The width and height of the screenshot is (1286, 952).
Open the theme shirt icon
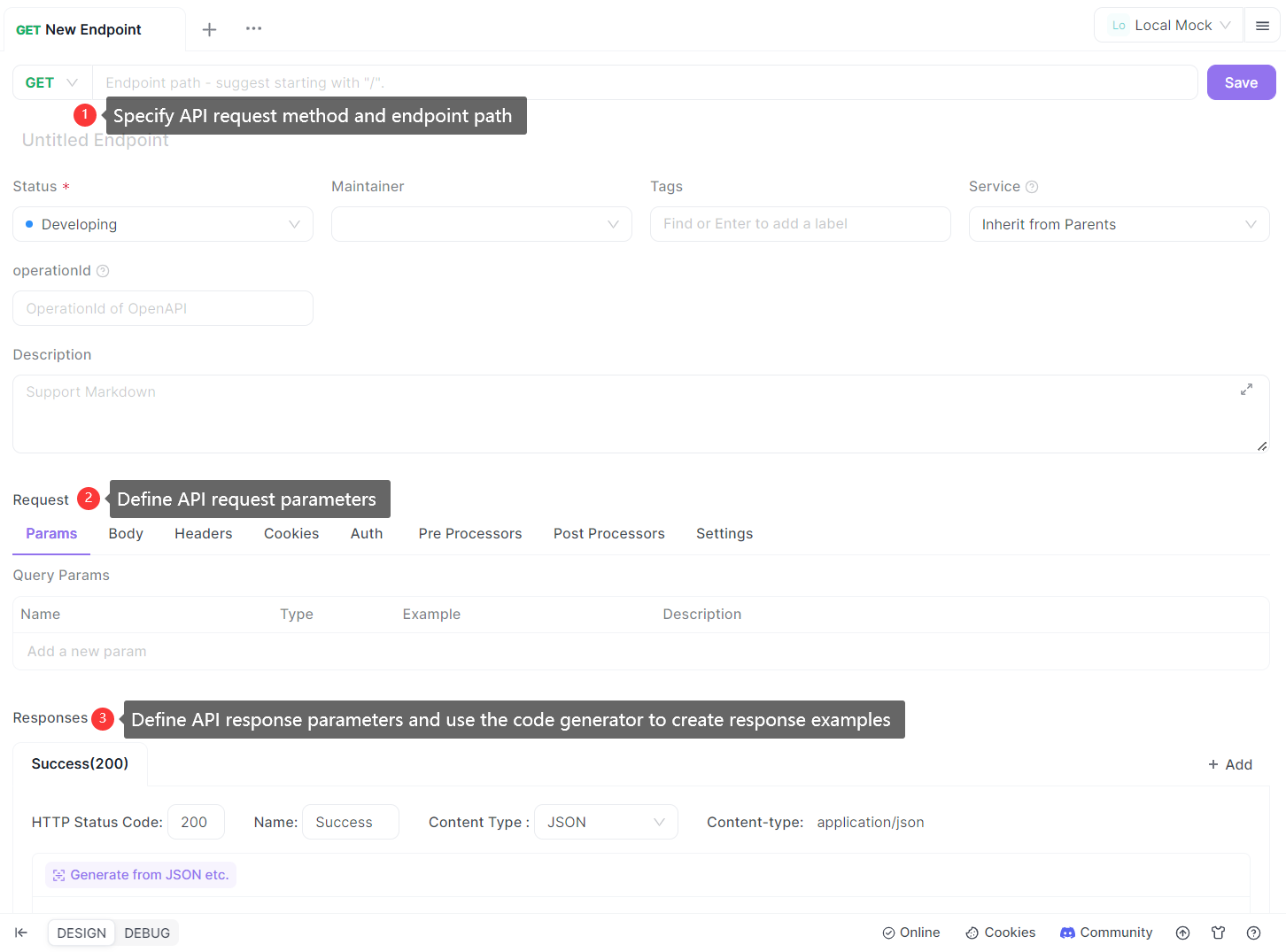(x=1219, y=933)
